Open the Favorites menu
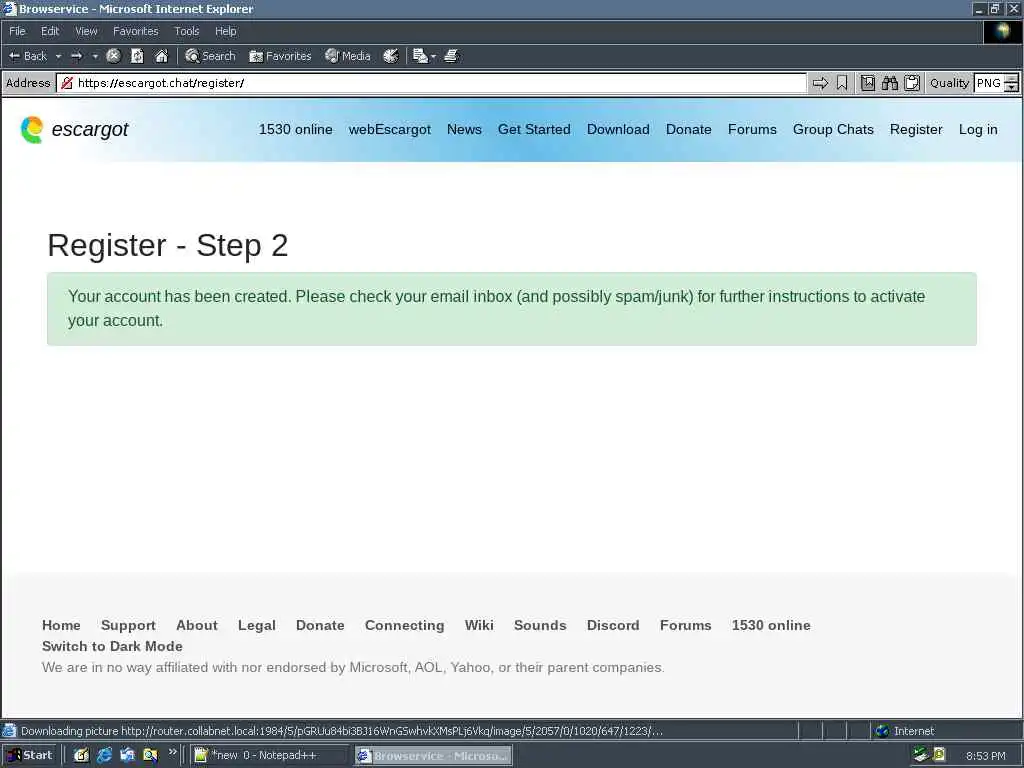This screenshot has width=1024, height=768. pos(135,31)
